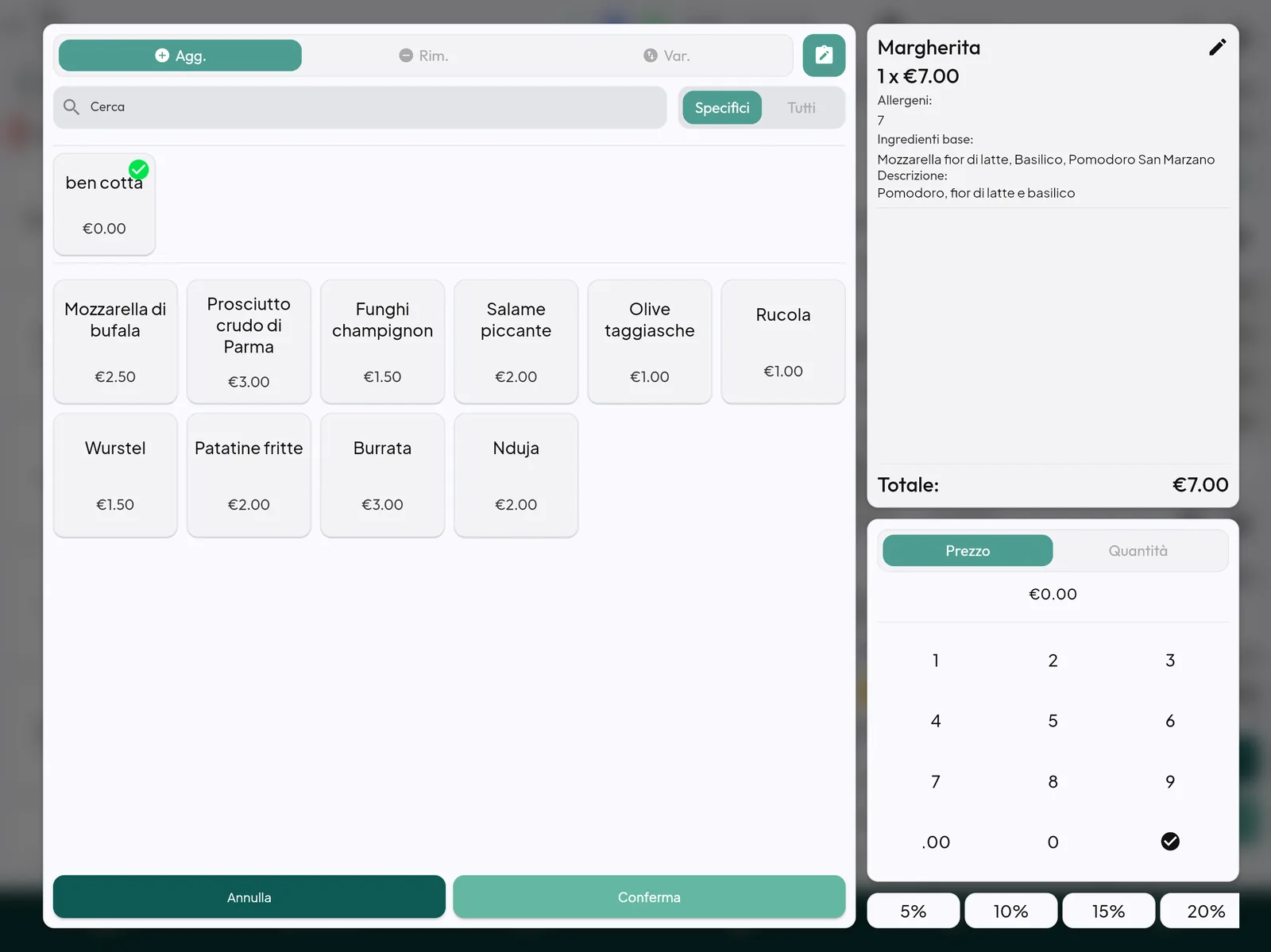Switch keypad to Quantità tab

(1138, 550)
